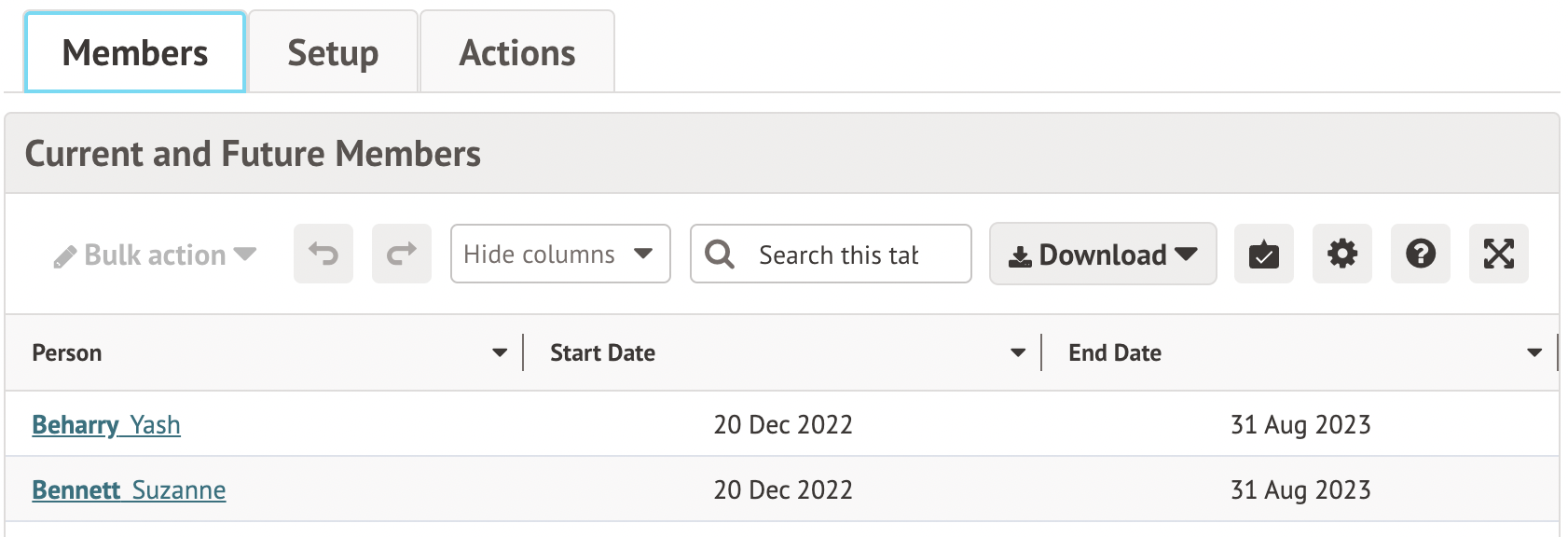The image size is (1568, 537).
Task: Click the magnifying glass search icon
Action: (720, 254)
